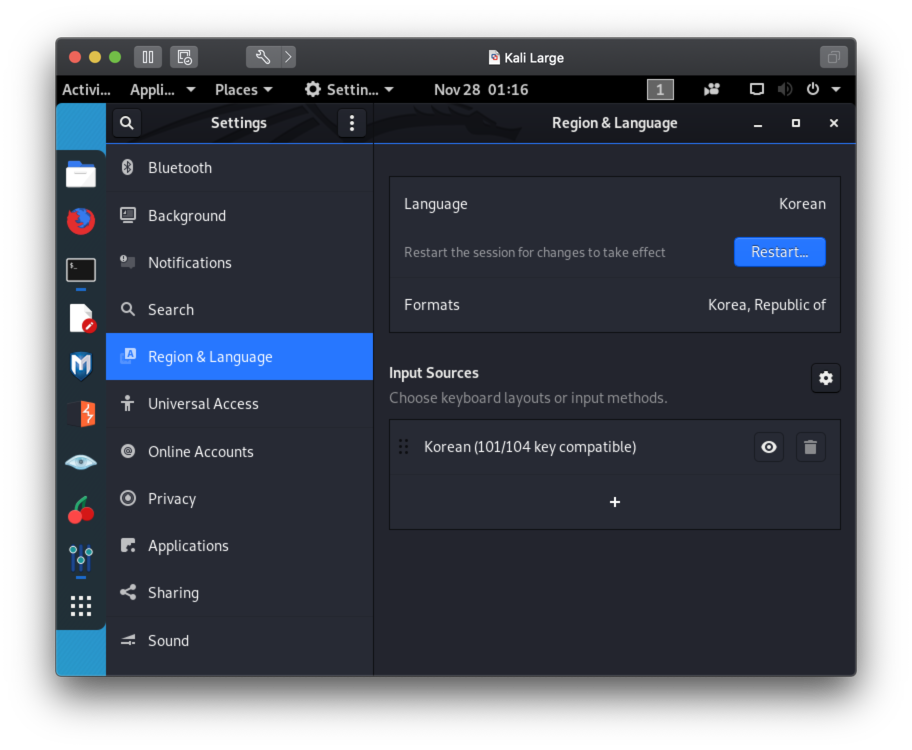The width and height of the screenshot is (912, 750).
Task: Open Sound settings
Action: coord(240,641)
